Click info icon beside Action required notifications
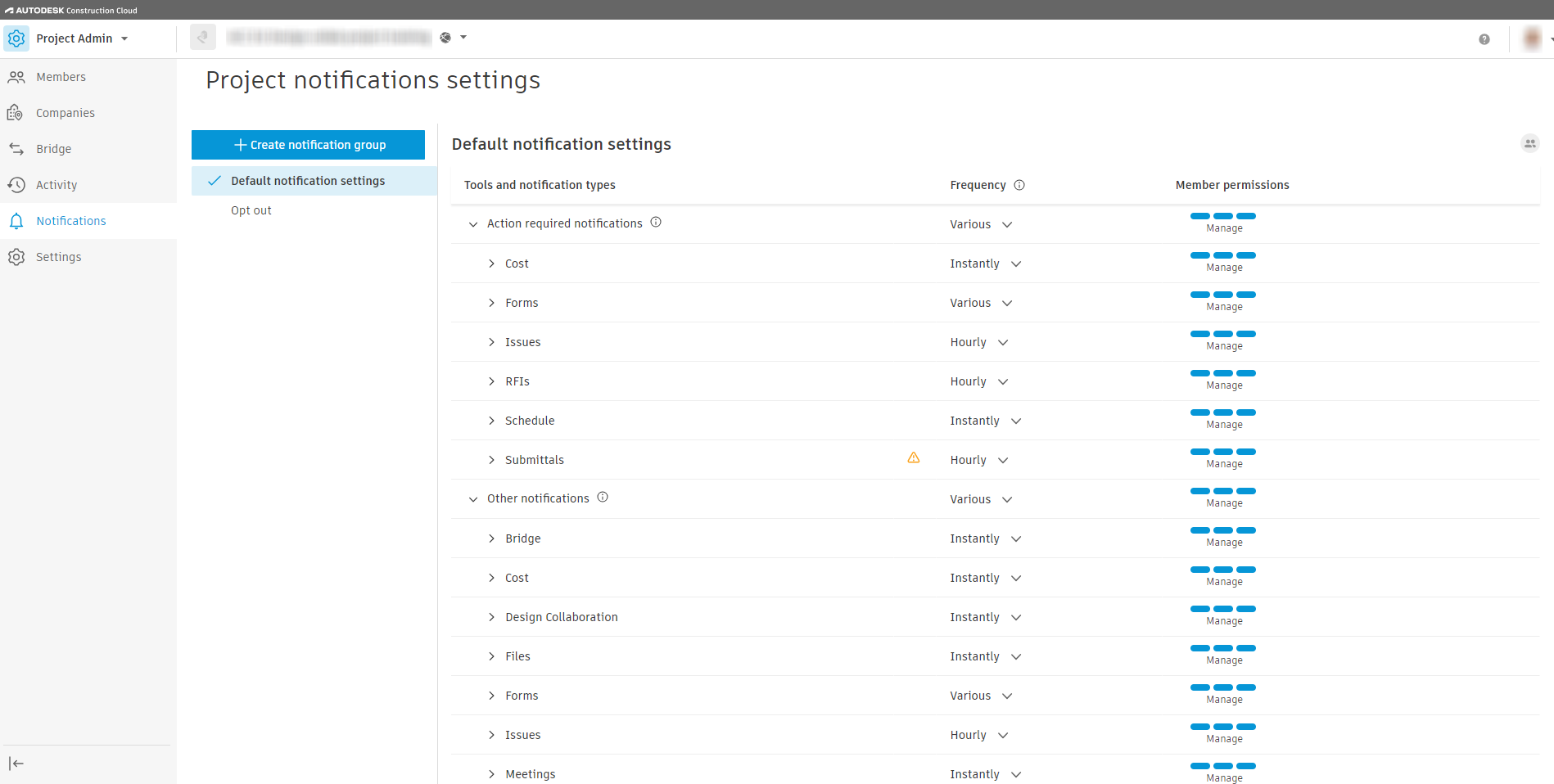The image size is (1554, 784). pos(656,223)
